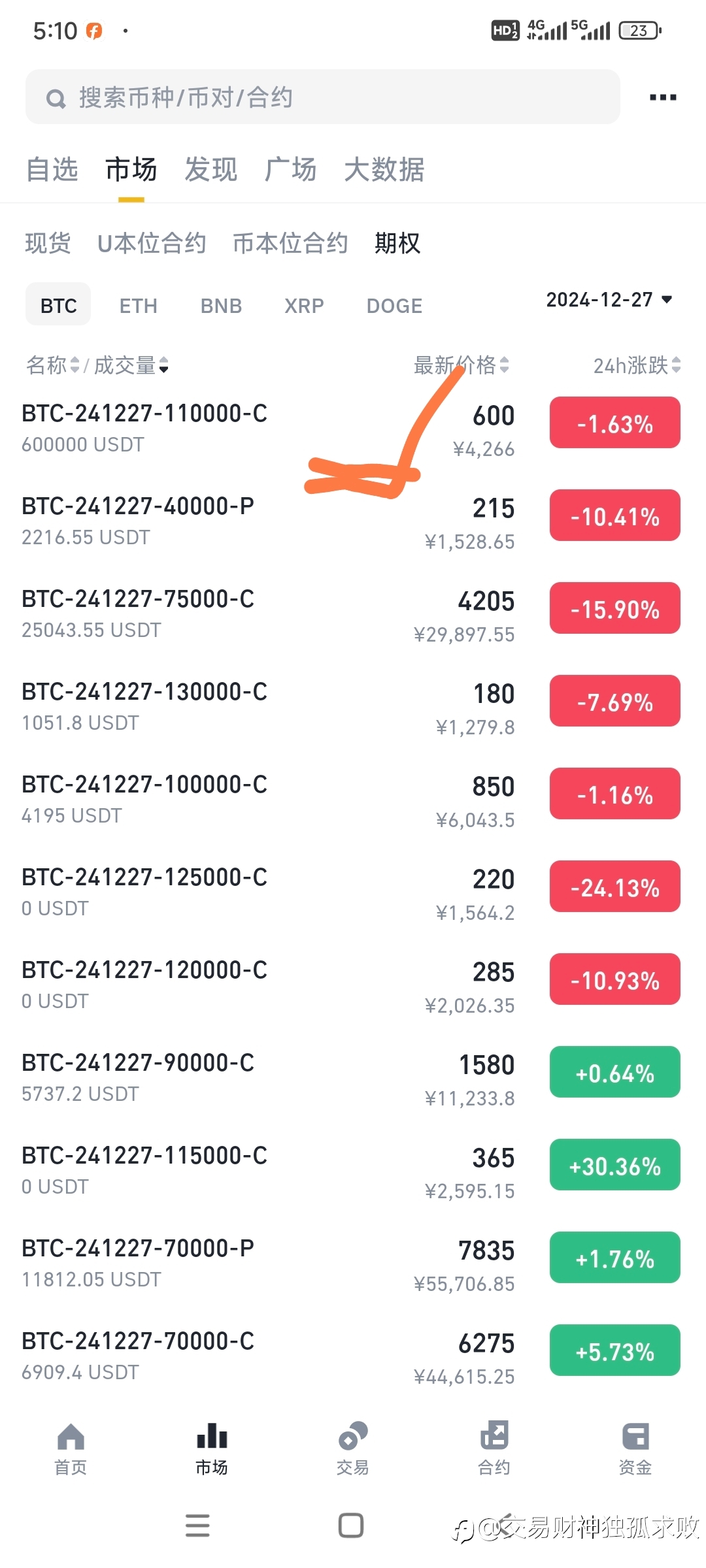Tap the Android home square button
Screen dimensions: 706x1568
[x=351, y=1525]
